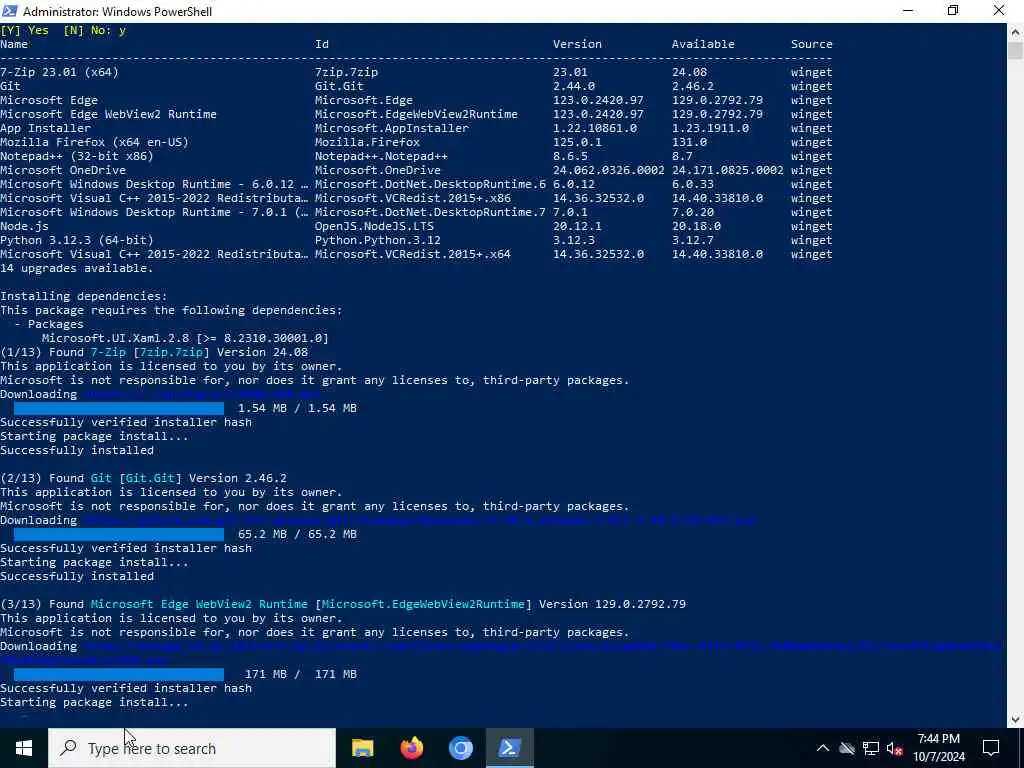Click 'Microsoft.AppInstaller' Id cell

[x=392, y=129]
